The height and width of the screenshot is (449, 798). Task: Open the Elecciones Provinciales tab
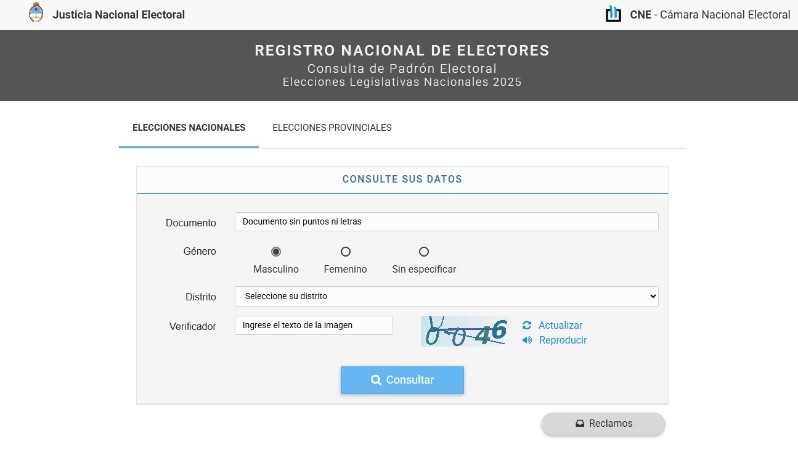coord(332,128)
